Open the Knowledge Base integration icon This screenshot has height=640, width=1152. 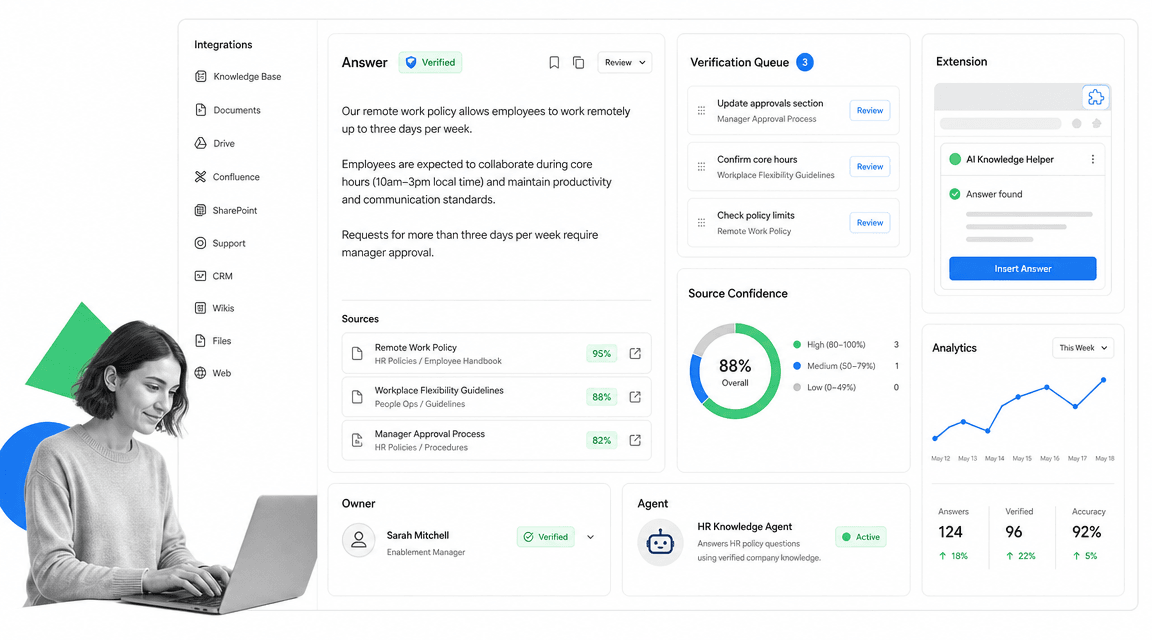[x=201, y=76]
